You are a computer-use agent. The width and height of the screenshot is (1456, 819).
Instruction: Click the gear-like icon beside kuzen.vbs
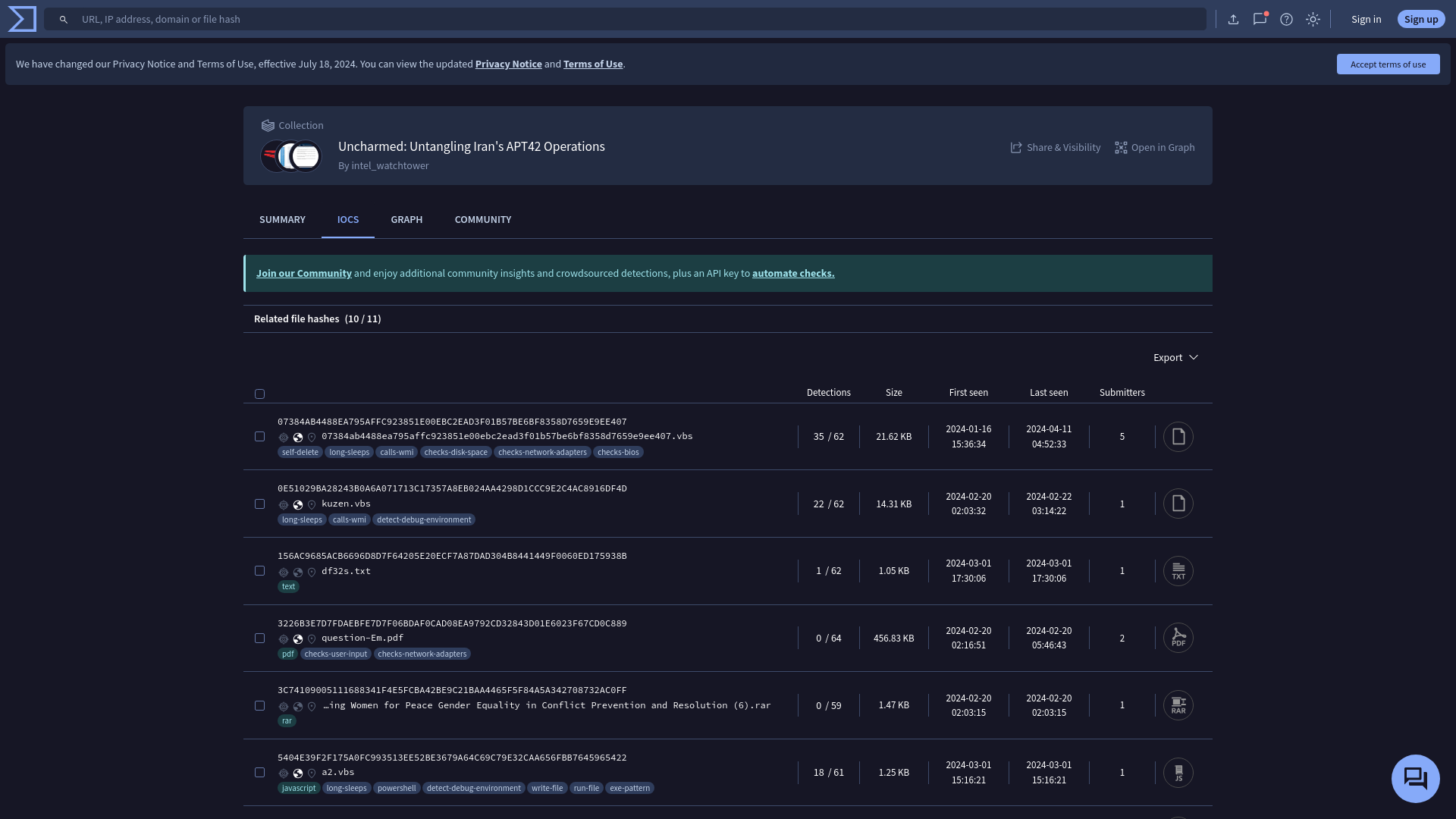(284, 505)
